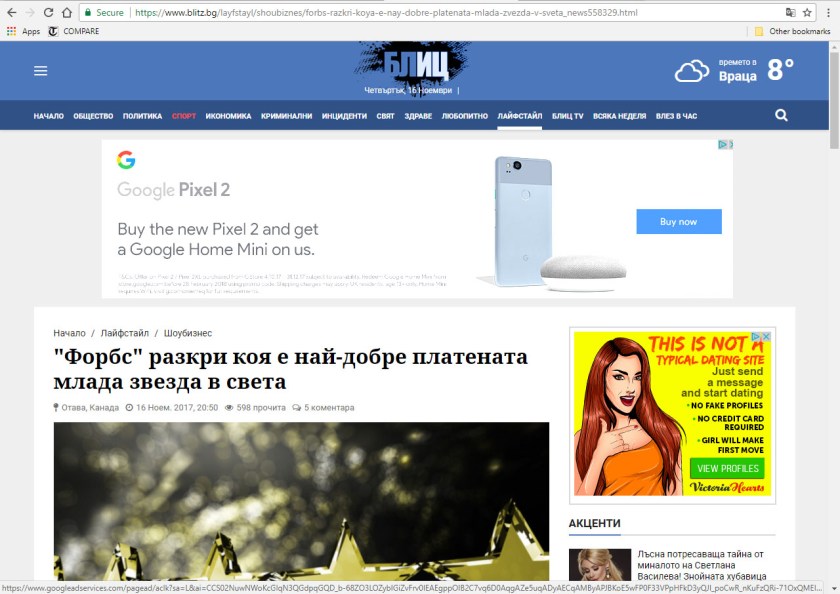Image resolution: width=840 pixels, height=594 pixels.
Task: Open the СПОРТ navigation menu item
Action: click(x=184, y=116)
